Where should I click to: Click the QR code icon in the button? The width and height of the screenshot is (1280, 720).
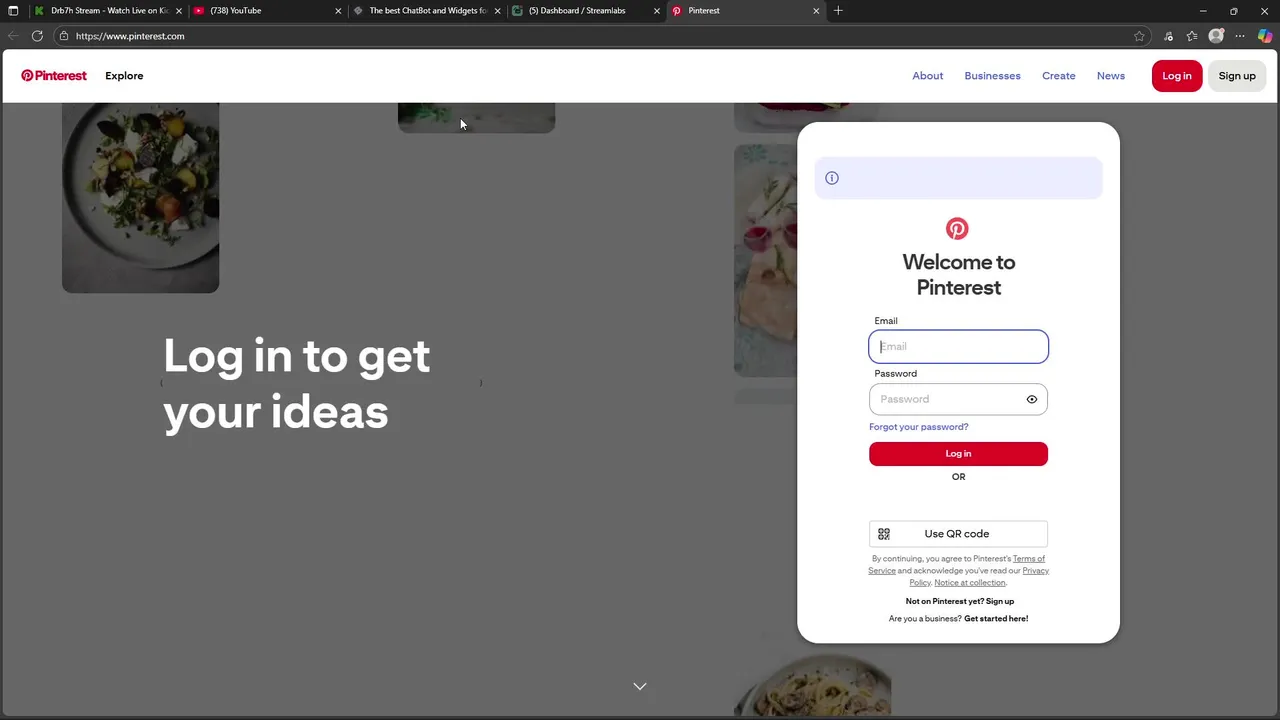tap(884, 534)
